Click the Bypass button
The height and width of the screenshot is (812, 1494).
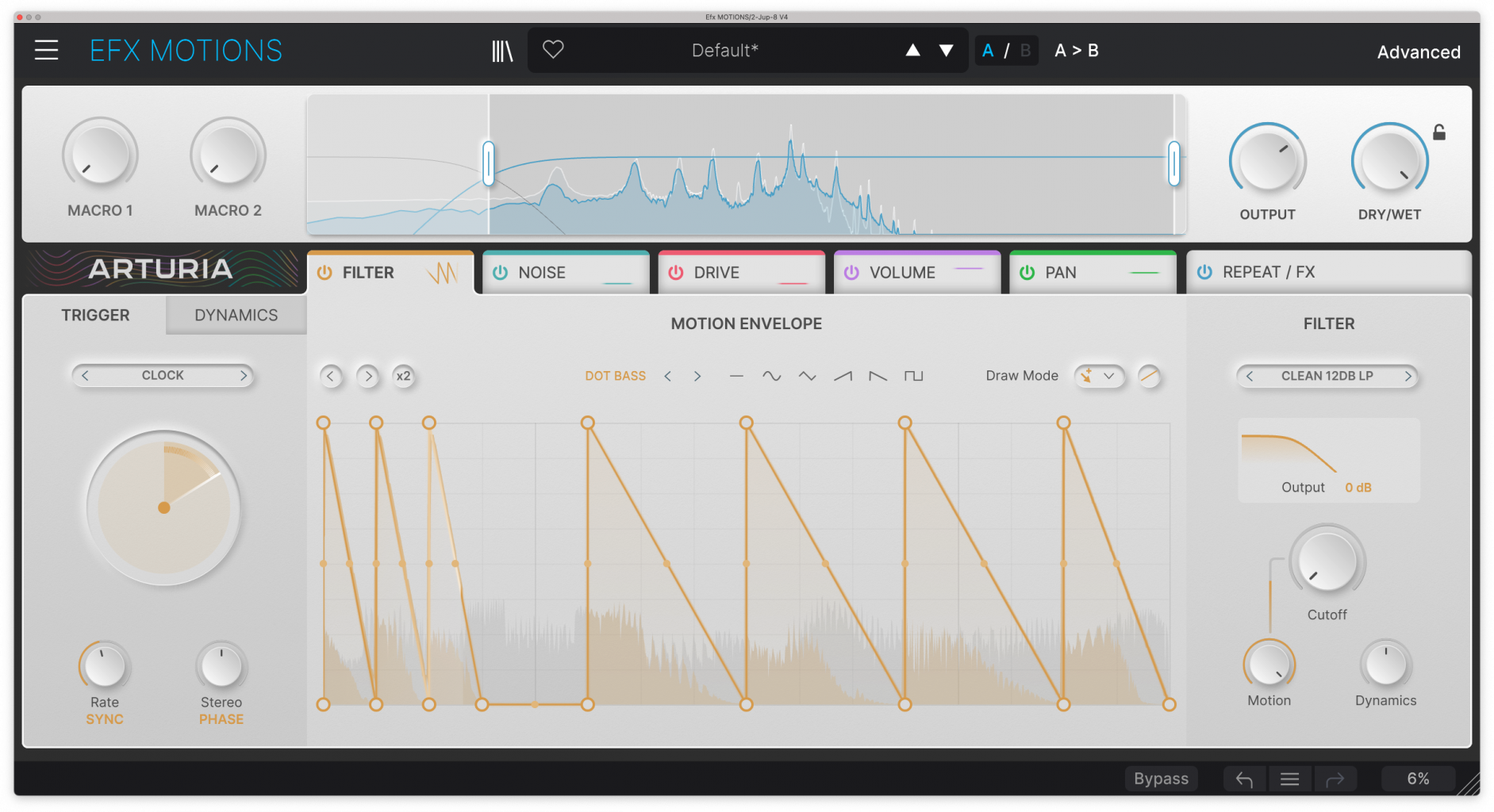click(x=1161, y=778)
